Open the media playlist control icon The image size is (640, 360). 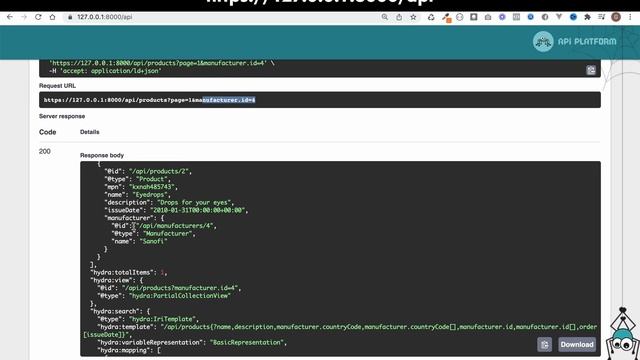click(x=601, y=17)
